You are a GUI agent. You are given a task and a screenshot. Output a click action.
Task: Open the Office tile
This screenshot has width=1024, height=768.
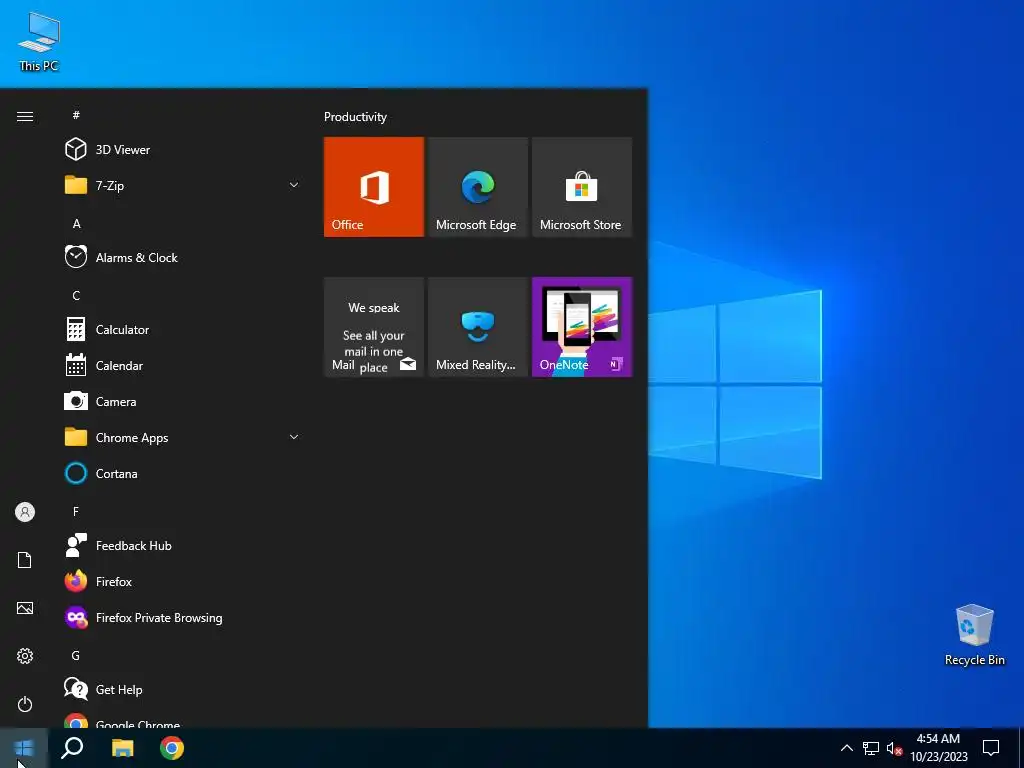pyautogui.click(x=374, y=187)
